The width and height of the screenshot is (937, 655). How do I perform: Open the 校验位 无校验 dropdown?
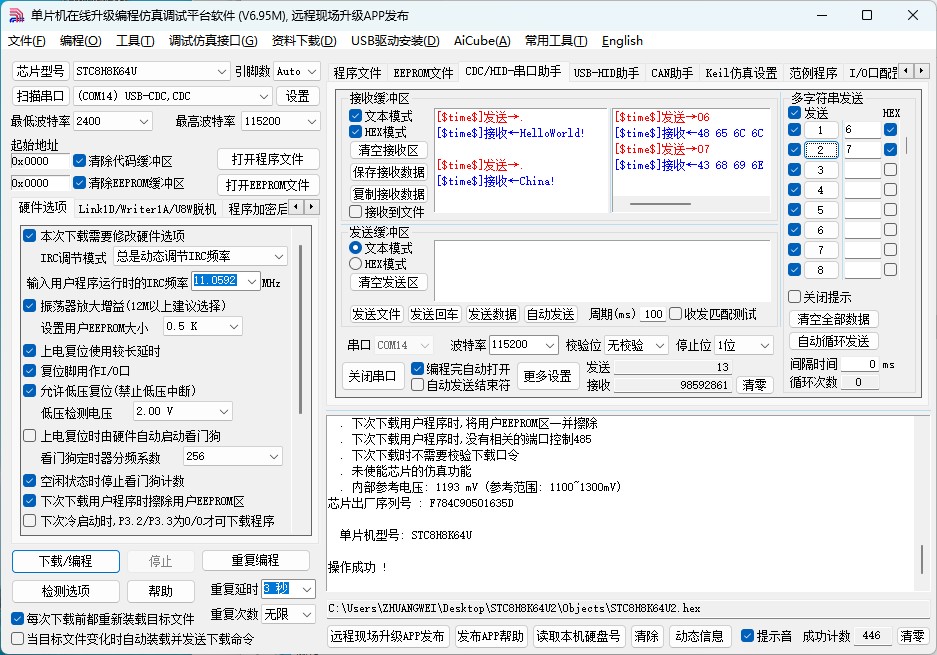click(660, 345)
